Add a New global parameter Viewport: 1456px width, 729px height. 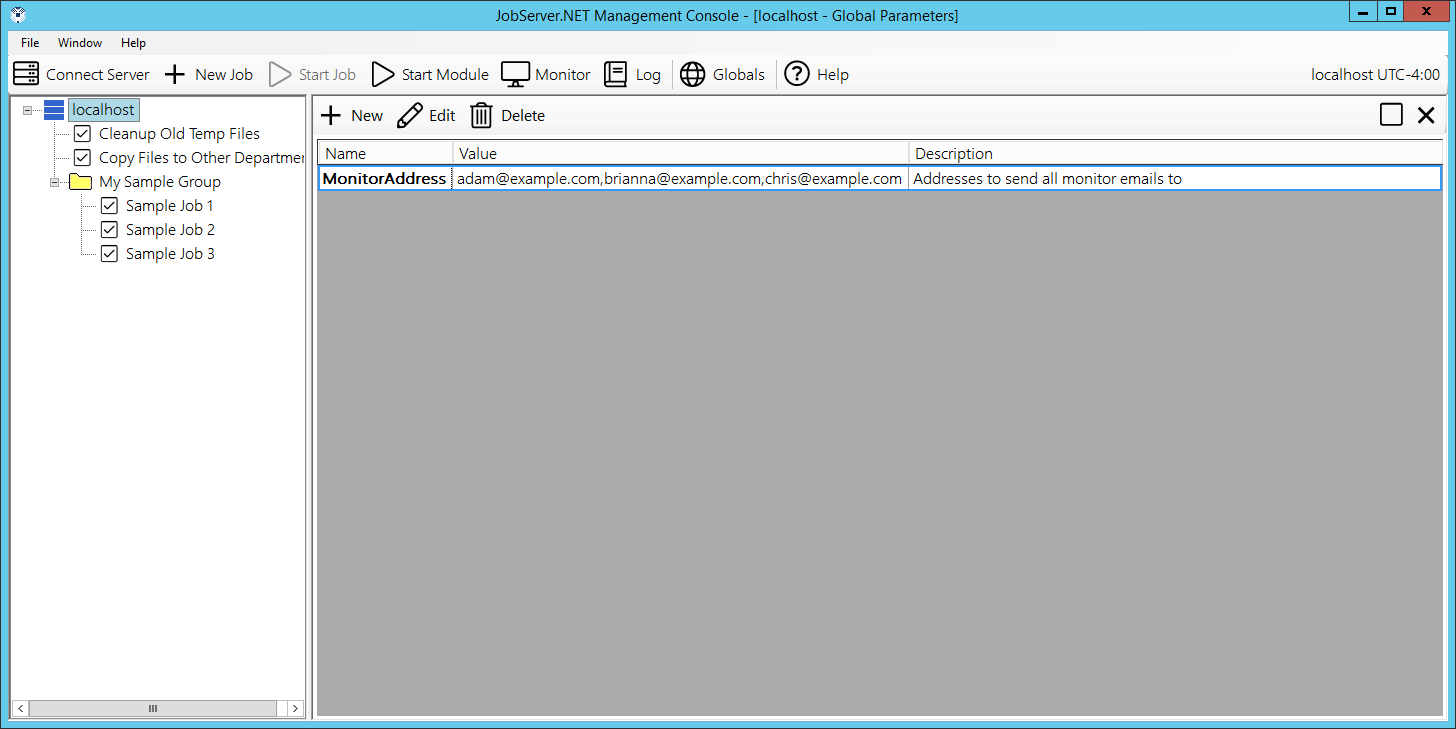(x=351, y=116)
